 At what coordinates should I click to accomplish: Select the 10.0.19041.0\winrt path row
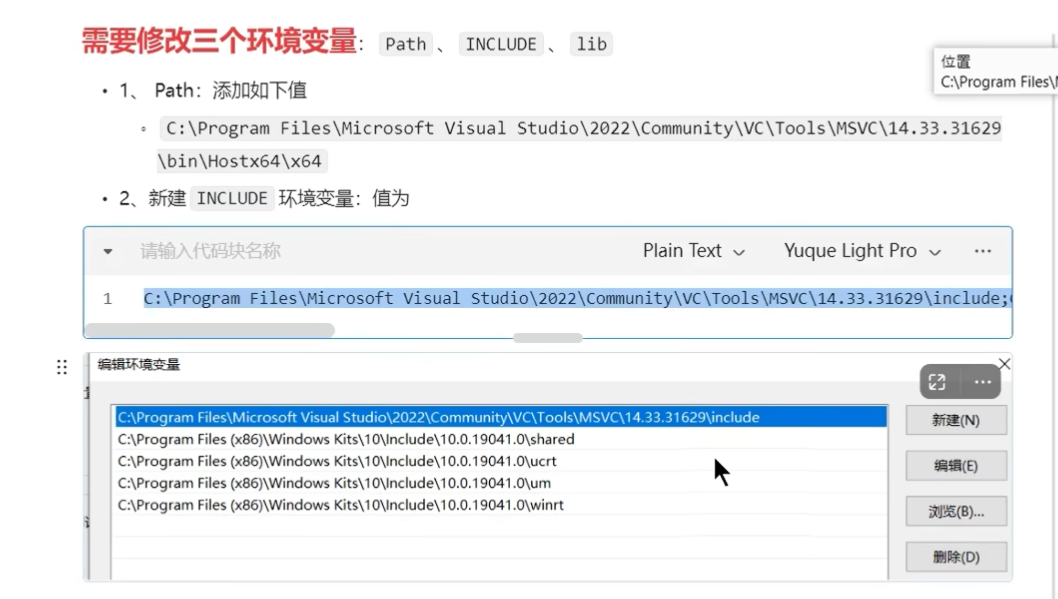click(501, 505)
